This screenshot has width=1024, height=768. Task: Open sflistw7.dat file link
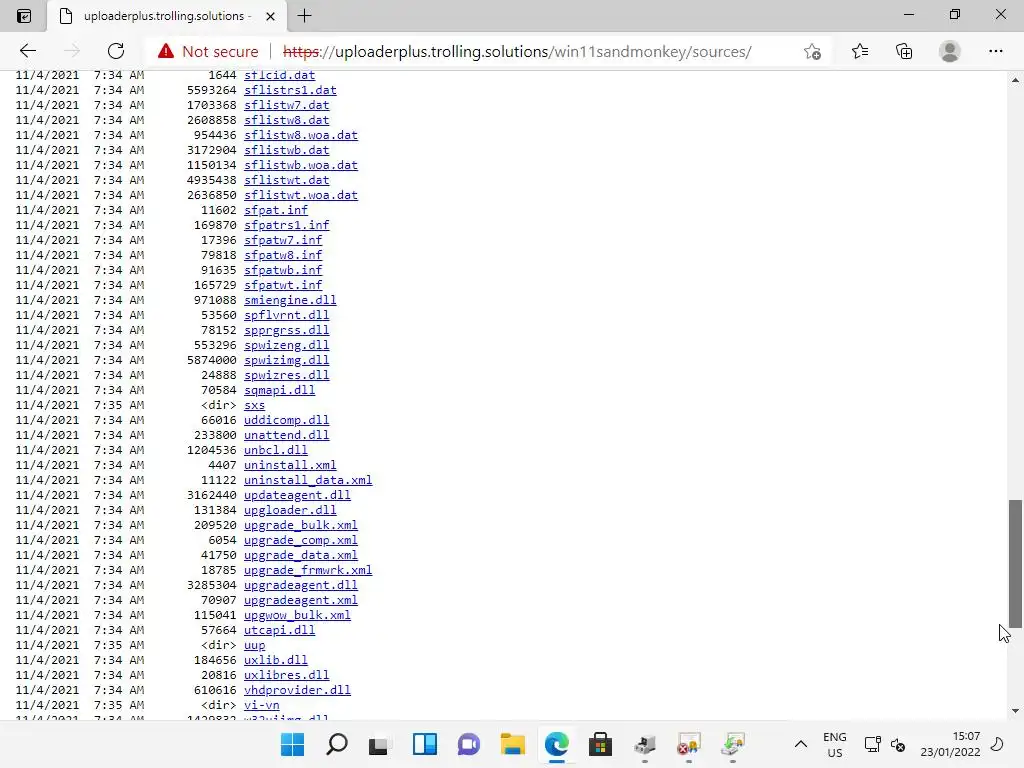[287, 105]
